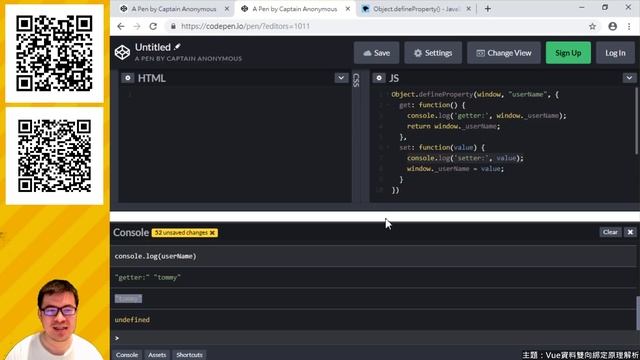Screen dimensions: 640x360
Task: Click the Console panel scrollbar
Action: (638, 313)
